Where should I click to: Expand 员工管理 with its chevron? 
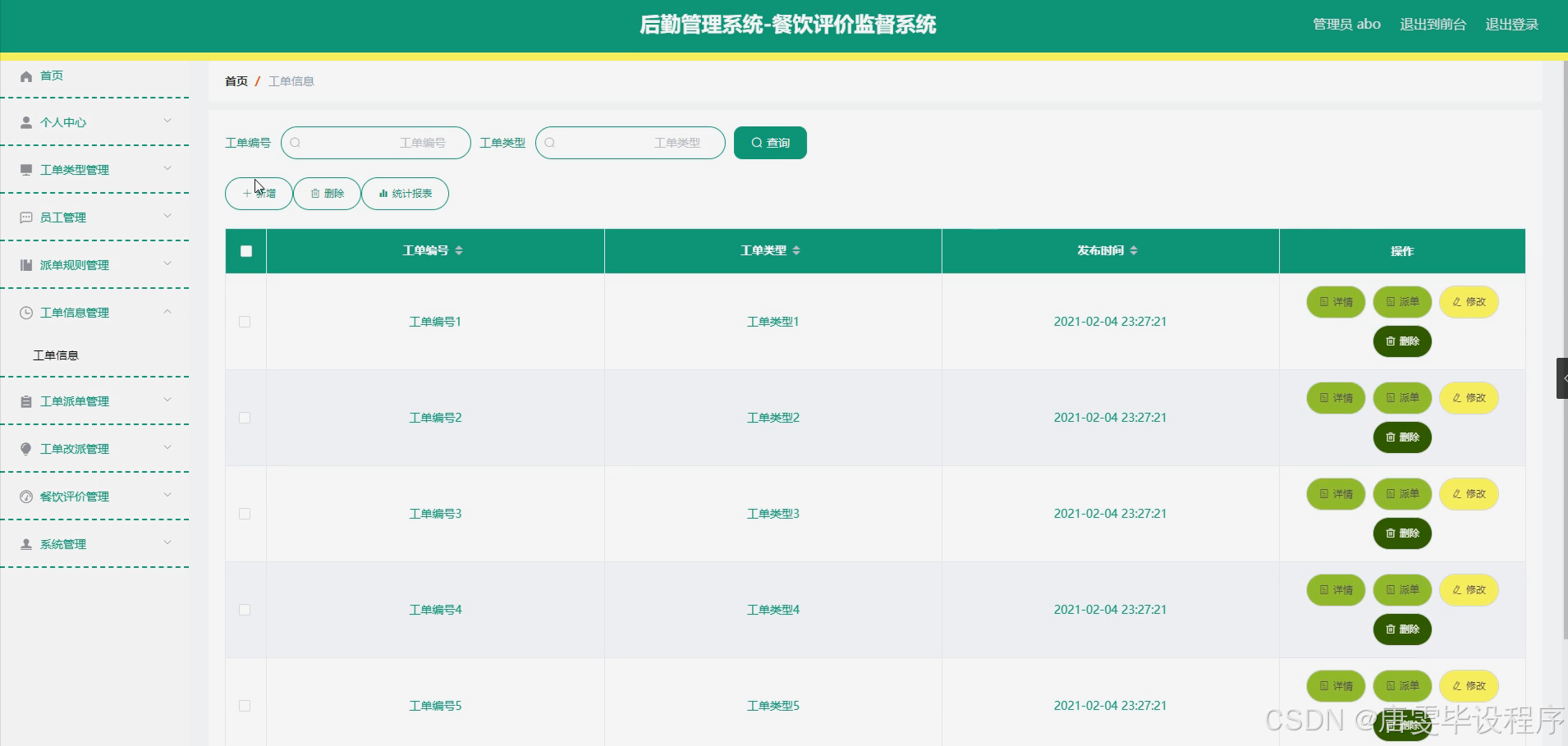click(x=167, y=216)
